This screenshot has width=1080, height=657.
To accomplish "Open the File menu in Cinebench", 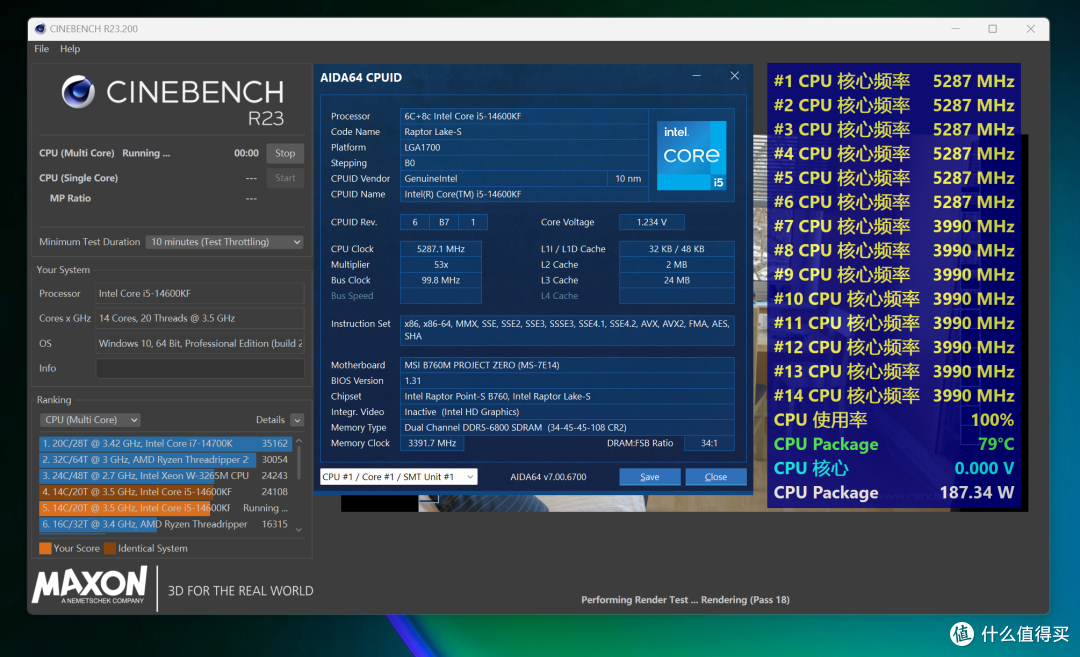I will click(x=41, y=49).
